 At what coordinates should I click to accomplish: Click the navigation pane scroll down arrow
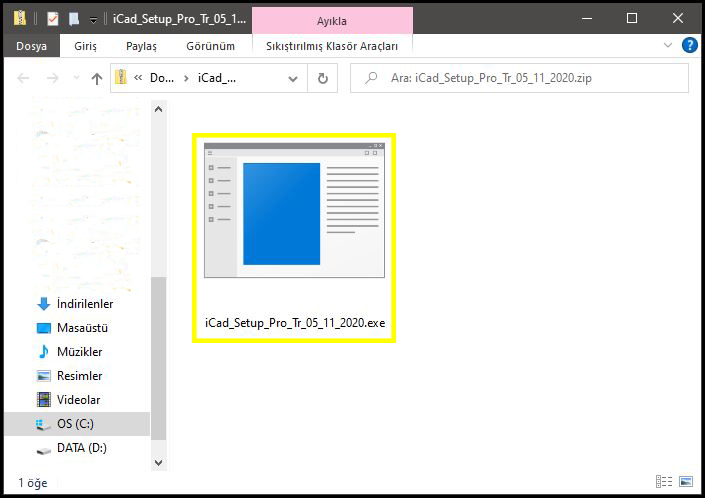click(x=158, y=462)
